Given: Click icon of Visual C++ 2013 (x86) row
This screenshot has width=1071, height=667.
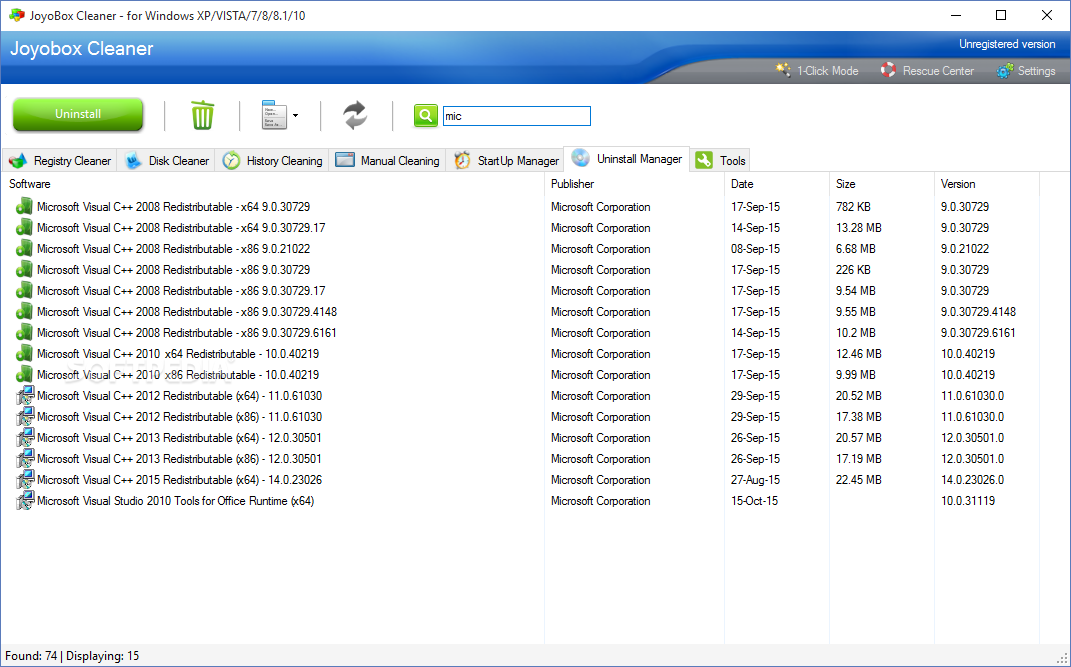Looking at the screenshot, I should 25,459.
